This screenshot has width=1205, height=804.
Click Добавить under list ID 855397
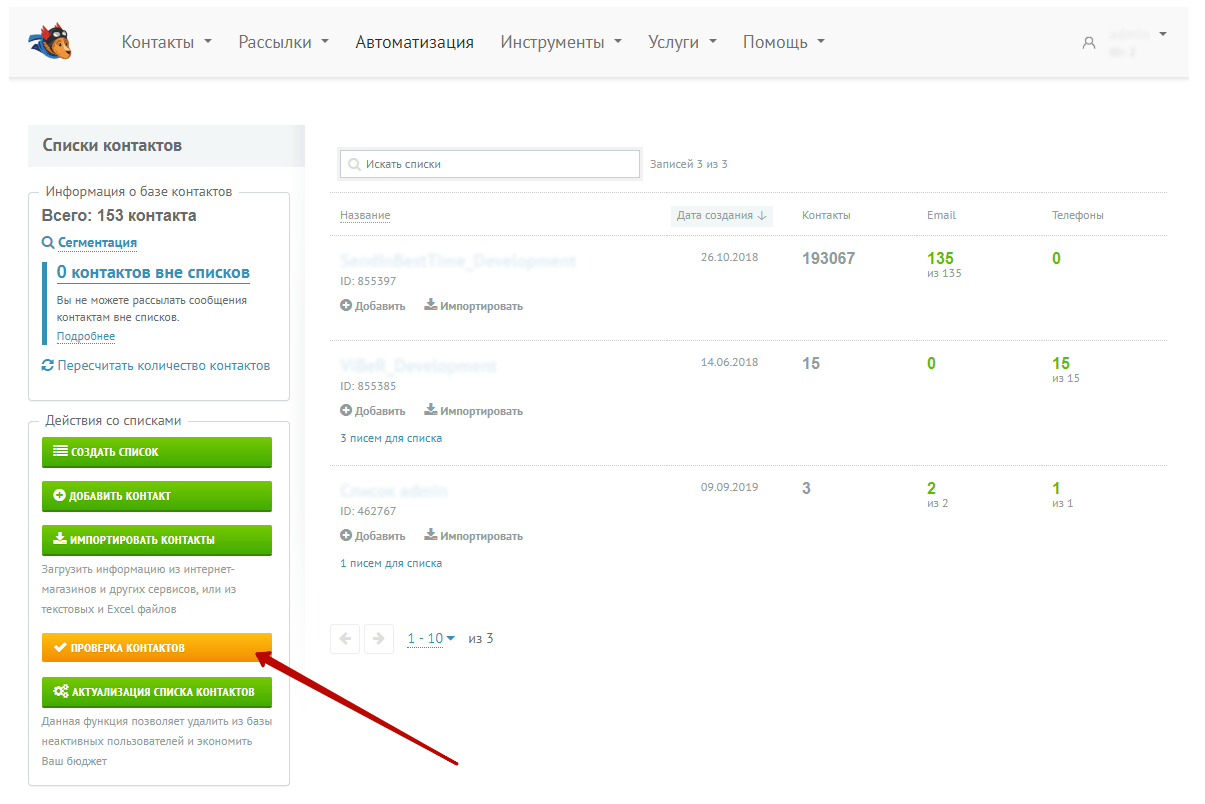[380, 306]
